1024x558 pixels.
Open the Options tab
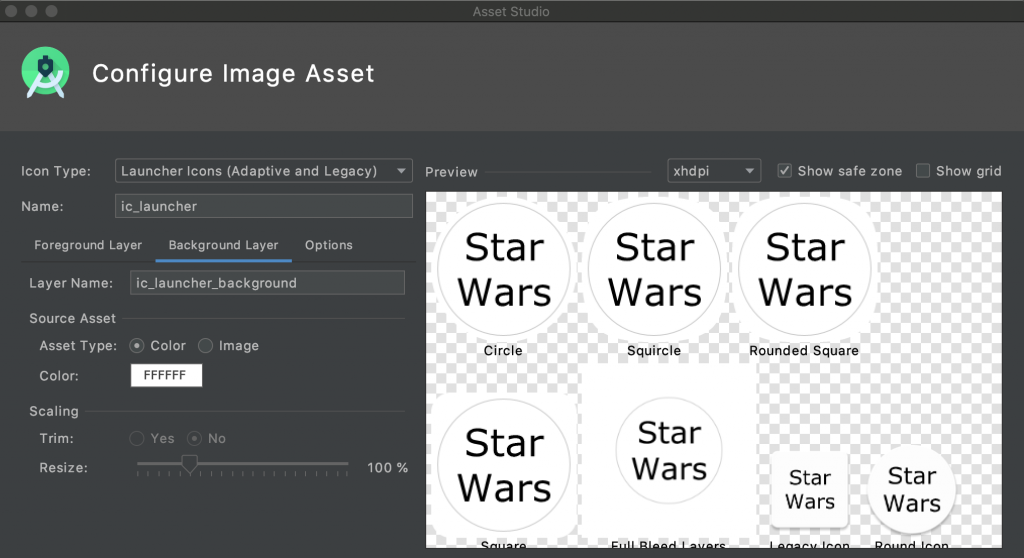[x=328, y=245]
